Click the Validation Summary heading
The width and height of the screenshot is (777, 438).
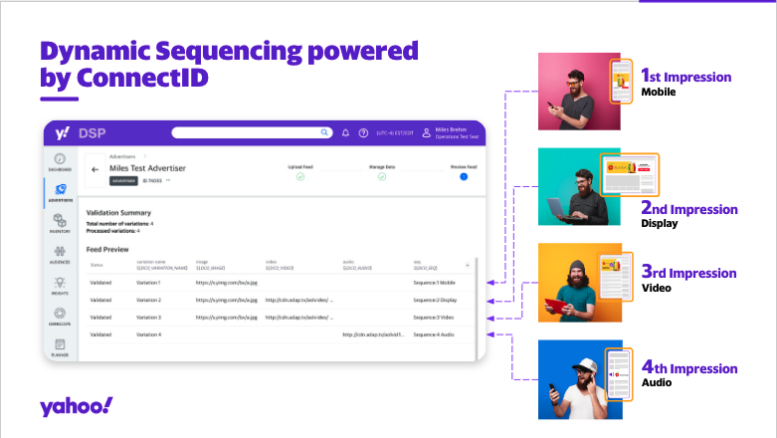point(118,213)
